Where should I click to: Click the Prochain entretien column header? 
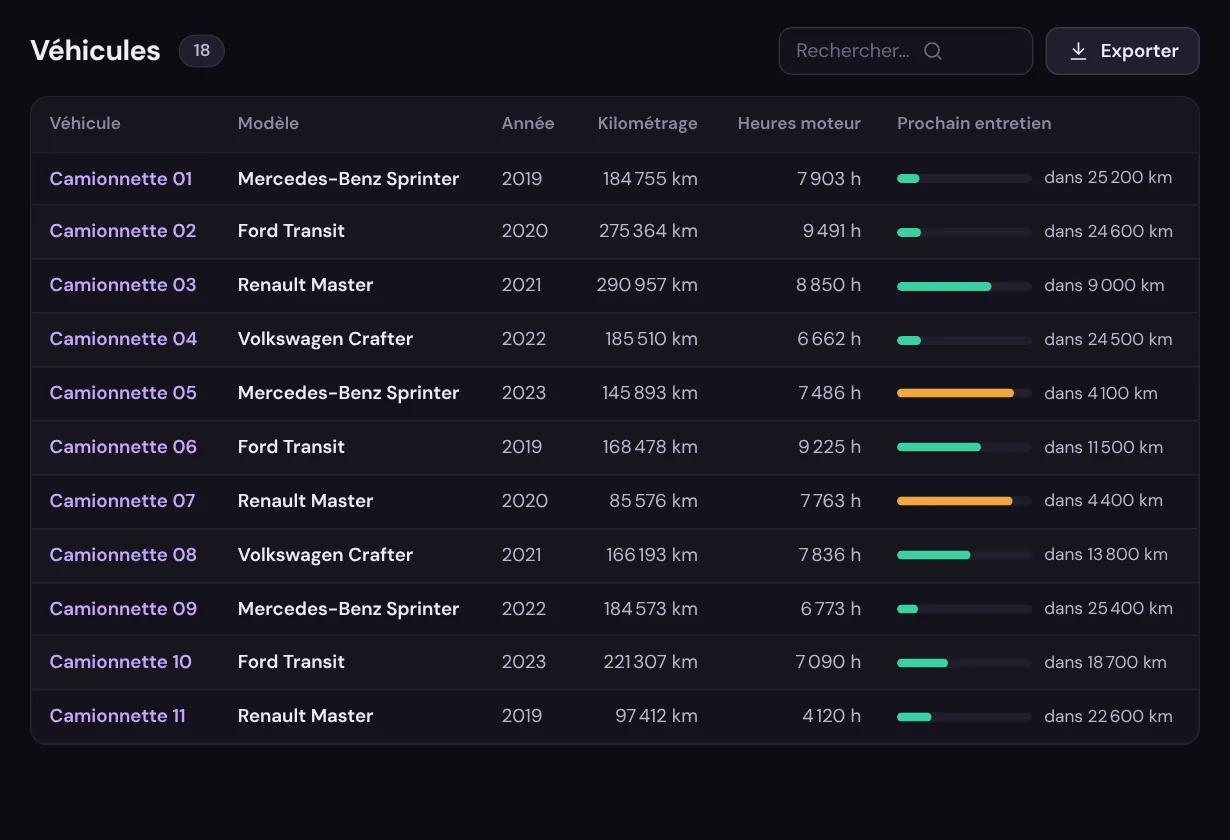pyautogui.click(x=974, y=124)
